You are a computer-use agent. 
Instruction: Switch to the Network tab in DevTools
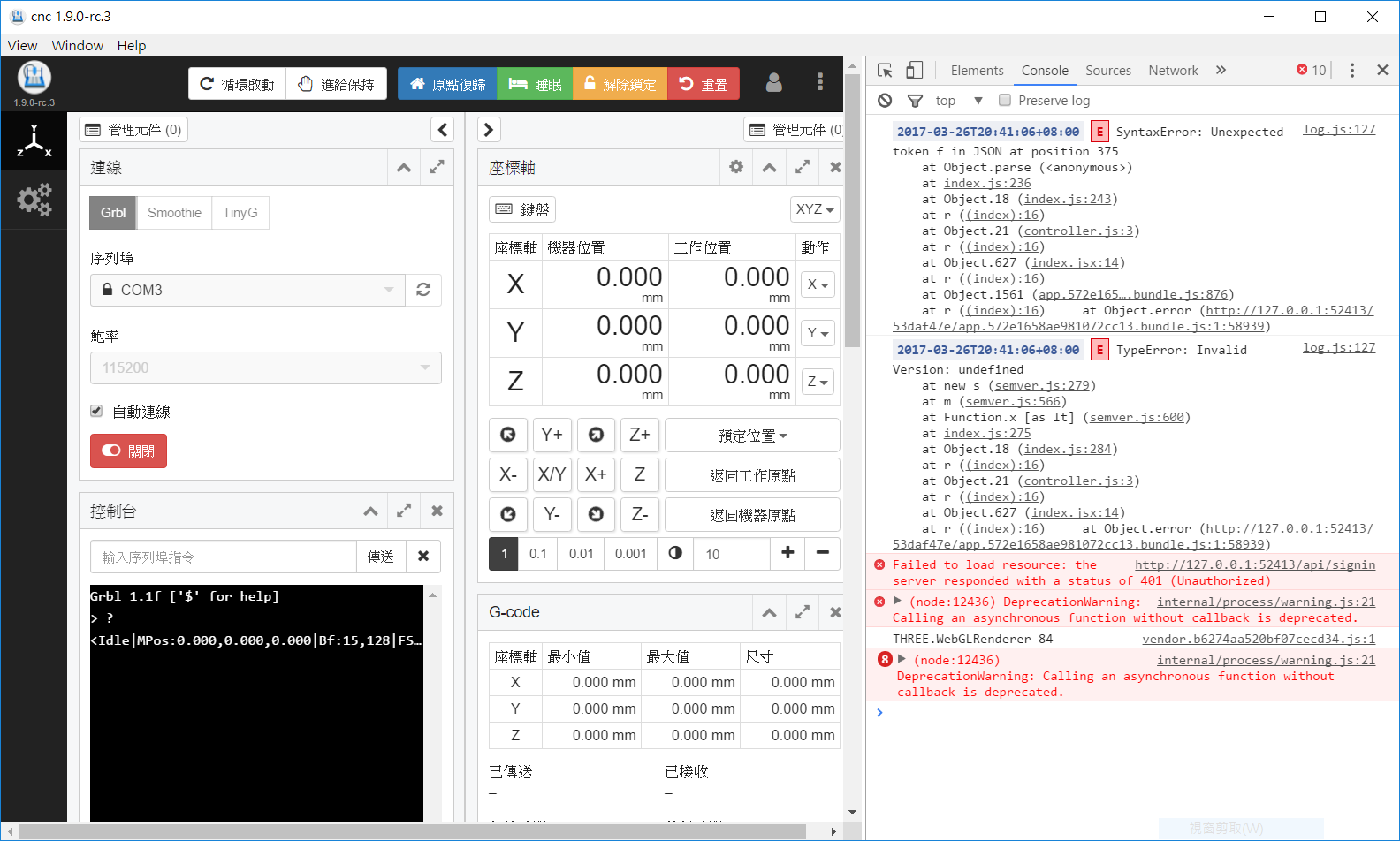1172,71
